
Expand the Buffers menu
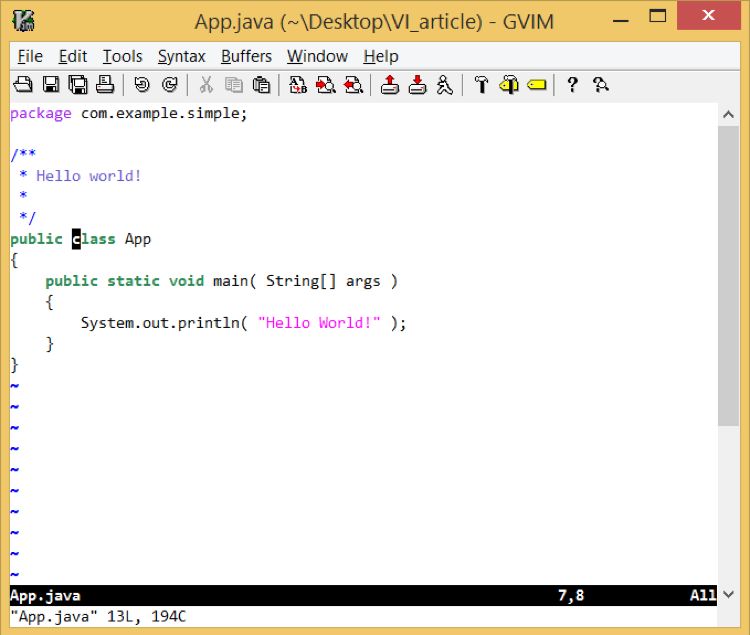point(246,56)
